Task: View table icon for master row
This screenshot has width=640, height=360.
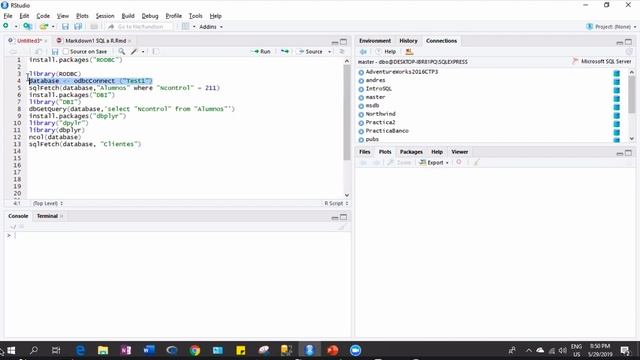Action: pos(616,99)
